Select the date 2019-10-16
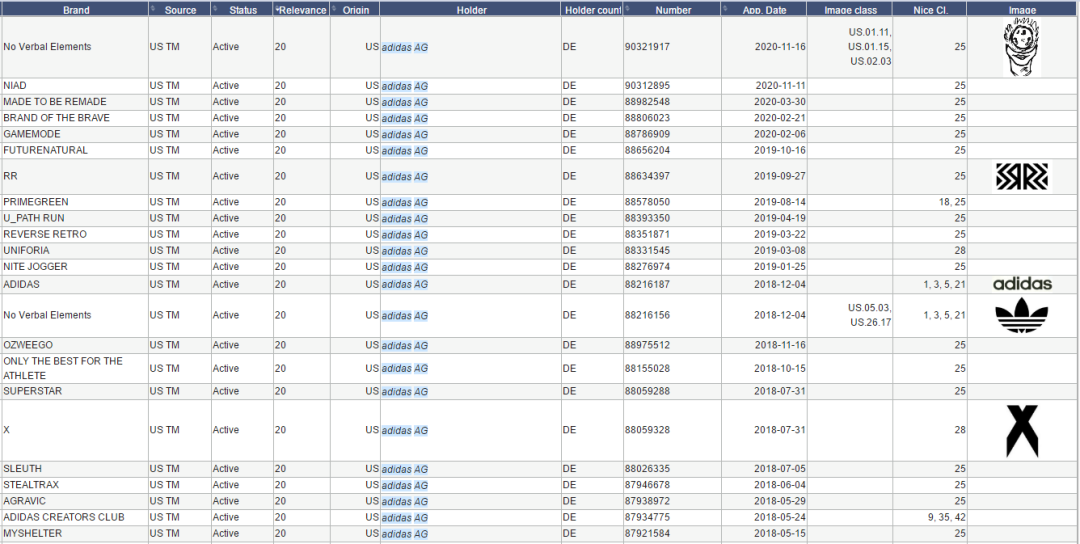The height and width of the screenshot is (544, 1080). click(x=780, y=150)
